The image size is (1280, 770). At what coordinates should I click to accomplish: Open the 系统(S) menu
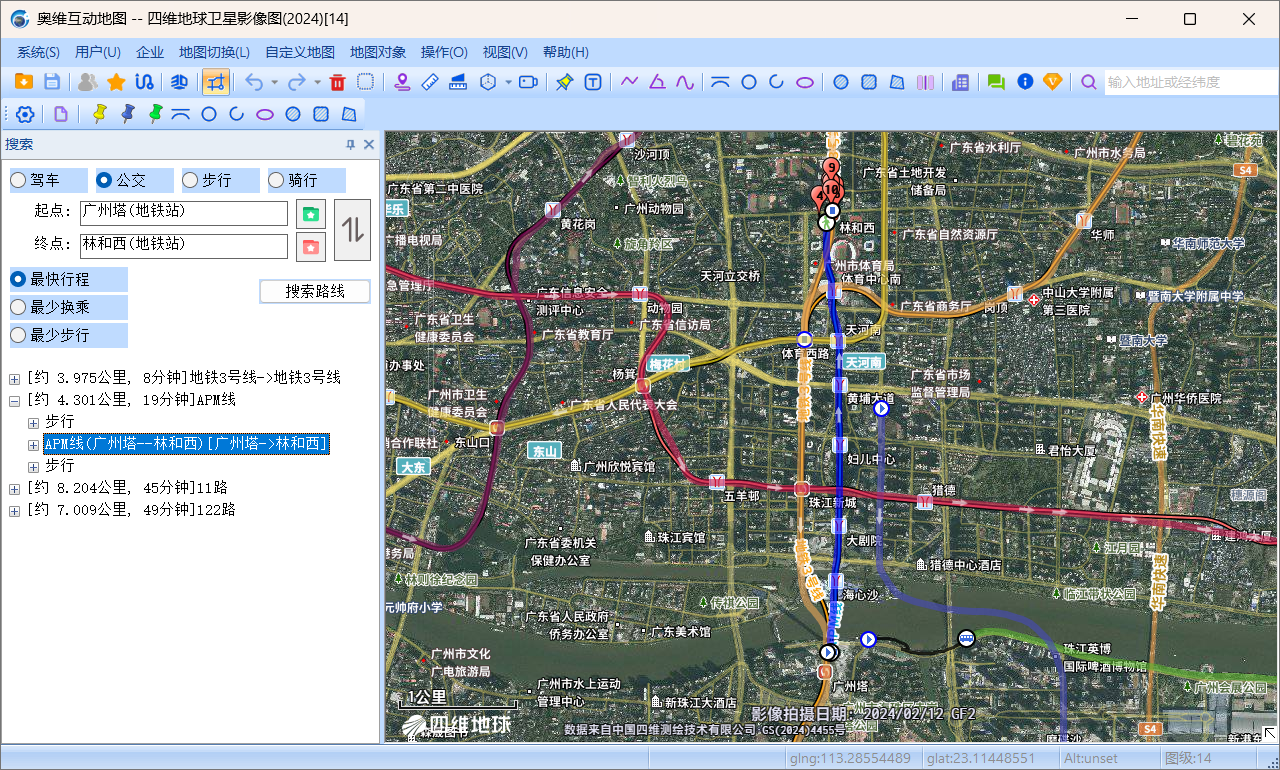38,52
